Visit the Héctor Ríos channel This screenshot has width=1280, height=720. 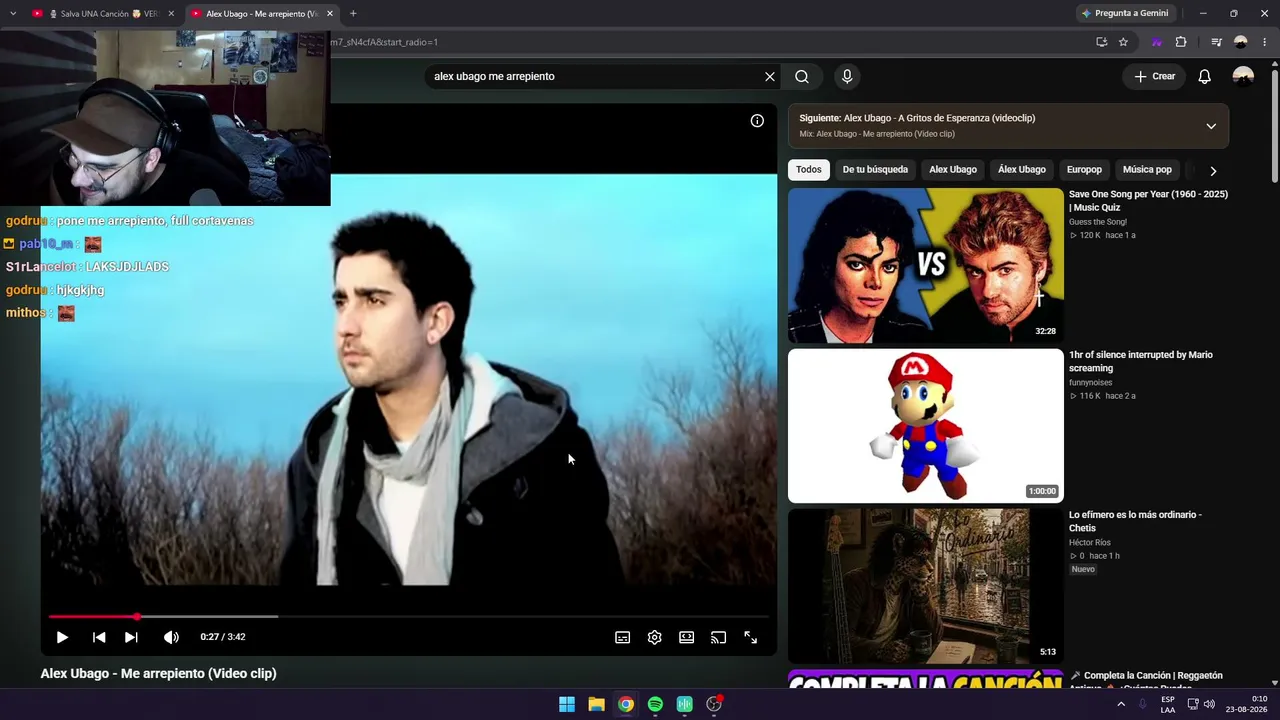tap(1090, 542)
